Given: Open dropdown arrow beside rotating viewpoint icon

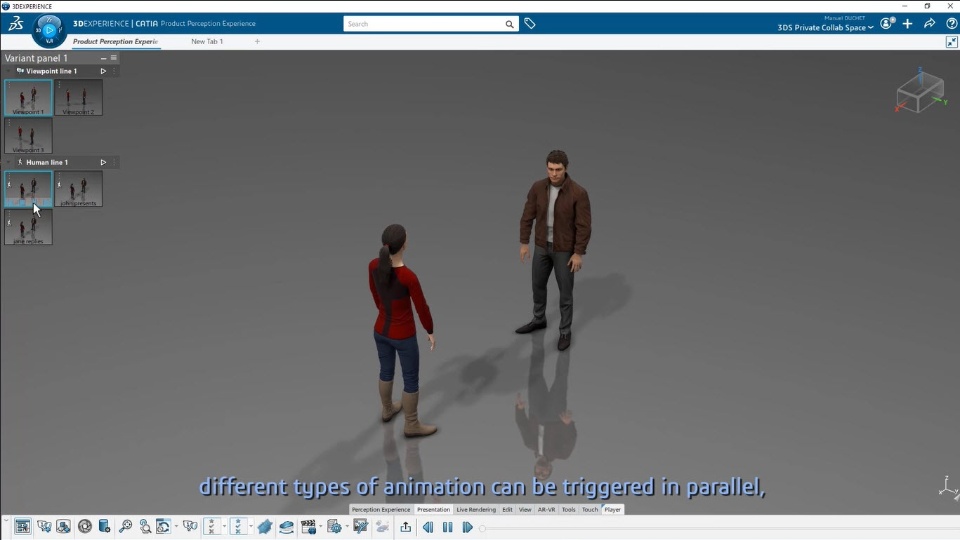Looking at the screenshot, I should (x=176, y=527).
